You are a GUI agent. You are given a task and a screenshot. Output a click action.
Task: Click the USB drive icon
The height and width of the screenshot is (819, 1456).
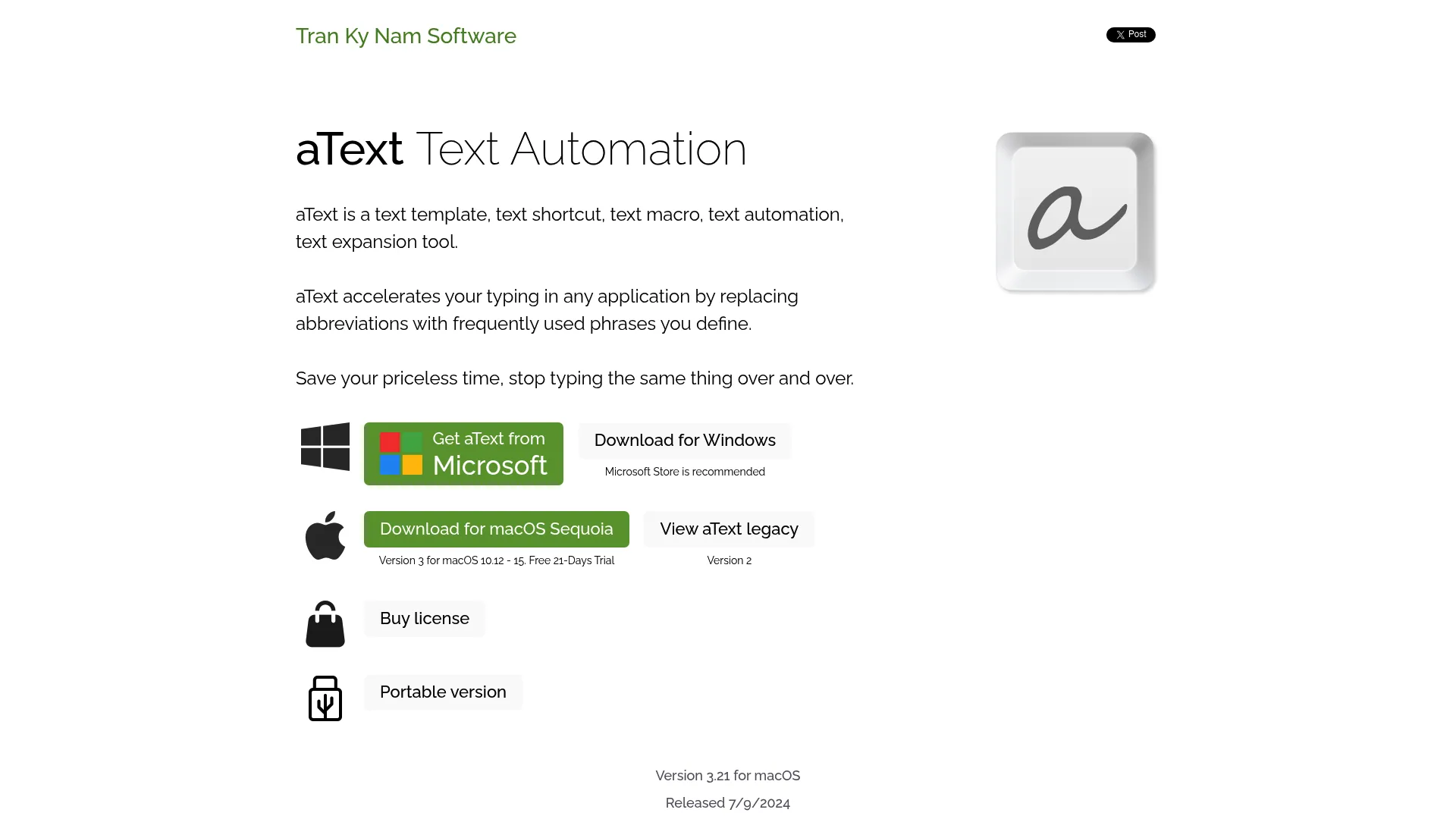[x=325, y=698]
